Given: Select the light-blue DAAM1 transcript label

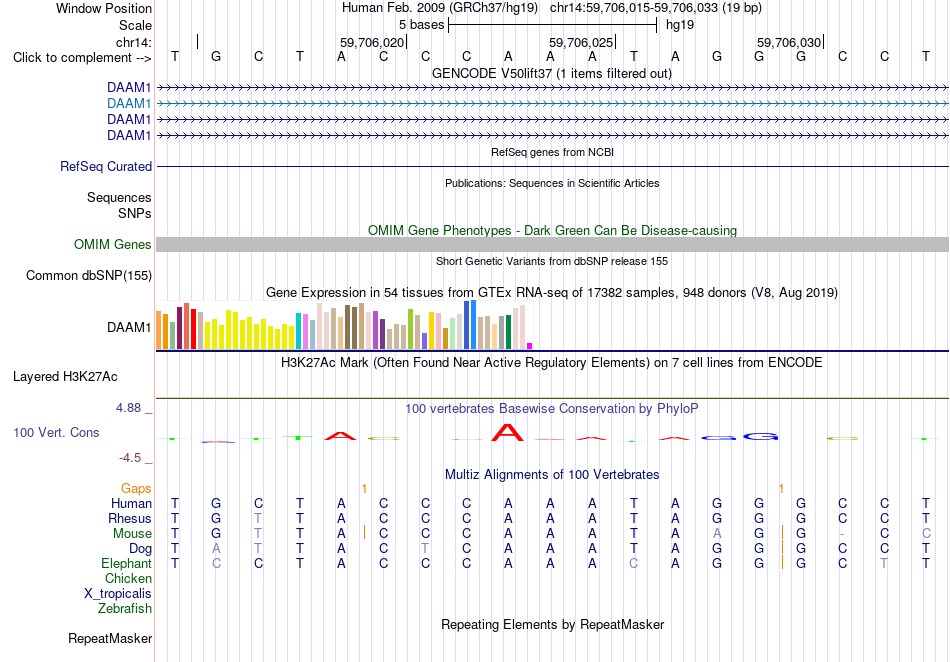Looking at the screenshot, I should click(x=129, y=104).
